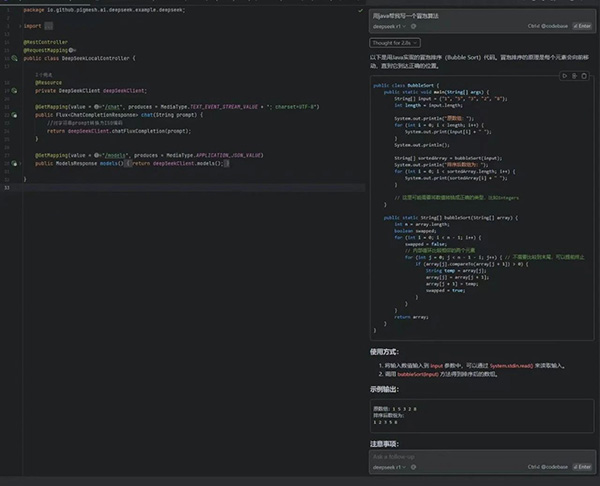
Task: Open the deepseek r1 dropdown in follow-up box
Action: click(389, 467)
